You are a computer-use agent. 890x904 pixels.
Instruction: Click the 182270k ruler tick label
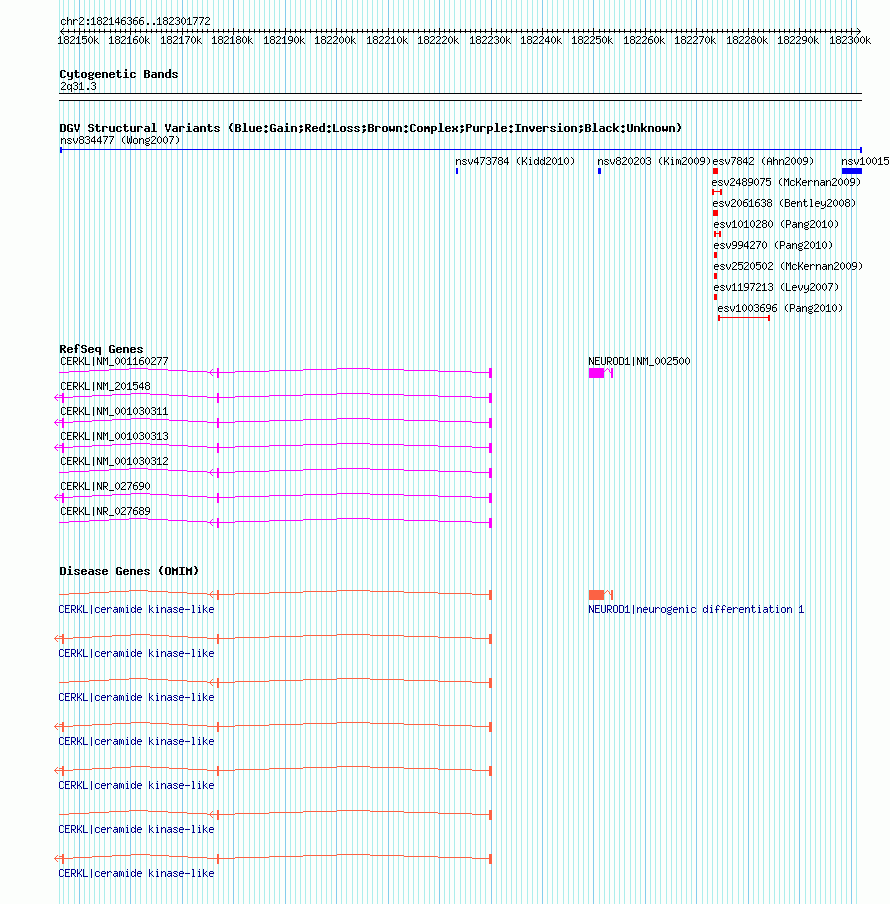[695, 40]
